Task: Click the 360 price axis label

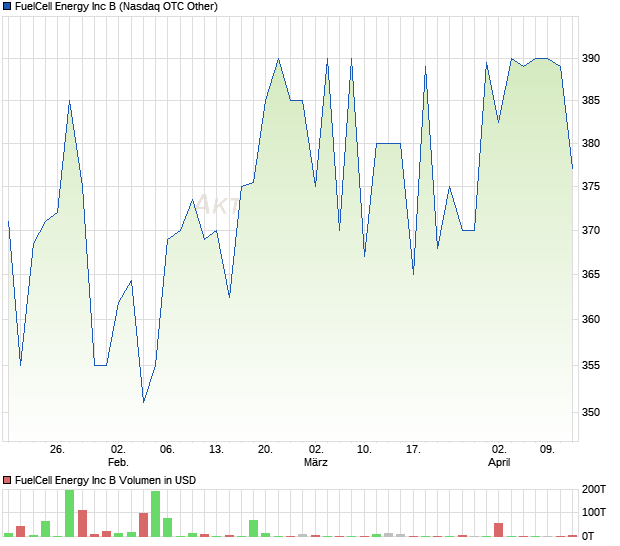Action: coord(590,319)
